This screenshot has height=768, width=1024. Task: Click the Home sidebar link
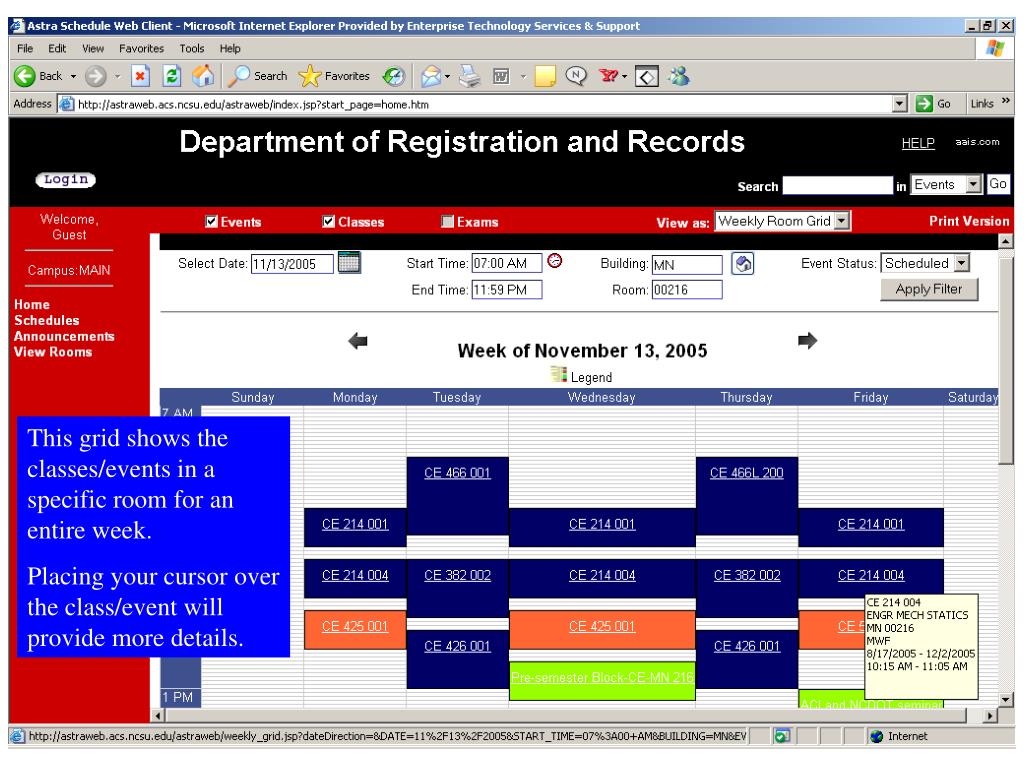pos(31,304)
